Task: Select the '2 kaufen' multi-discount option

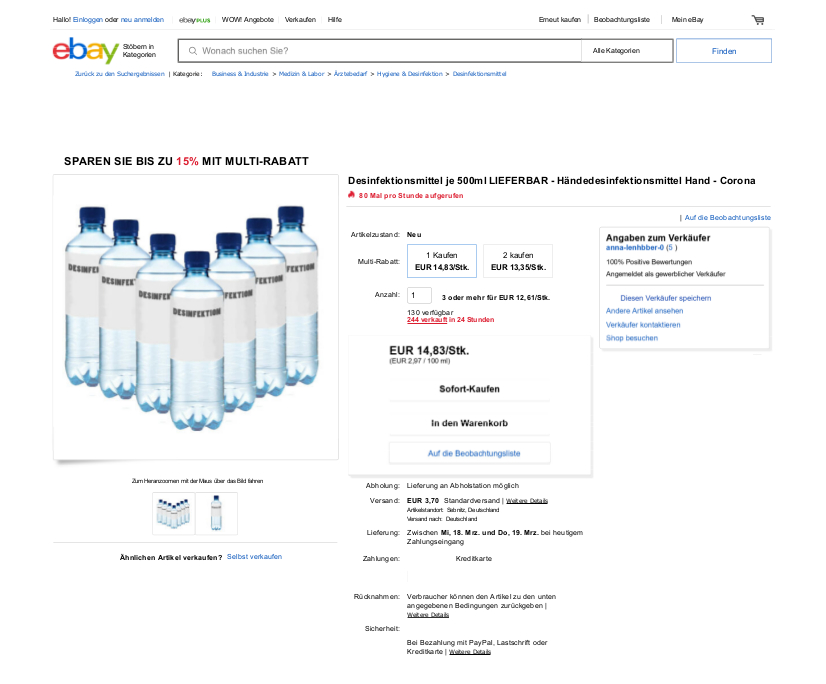Action: click(x=517, y=261)
